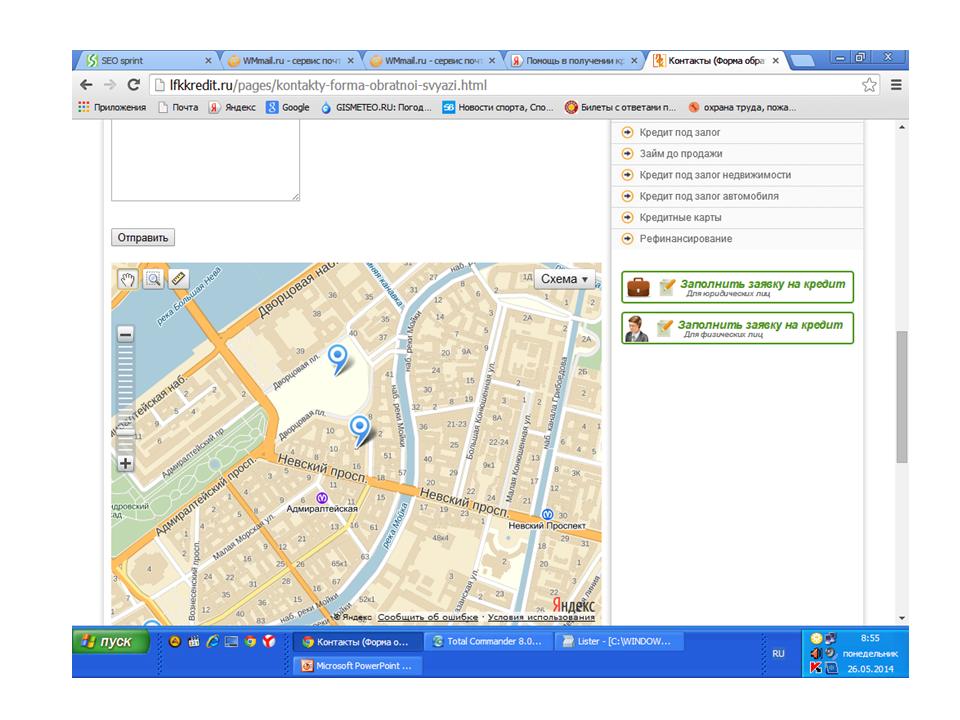Screen dimensions: 960x720
Task: Open Total Commander from the taskbar
Action: [x=486, y=642]
